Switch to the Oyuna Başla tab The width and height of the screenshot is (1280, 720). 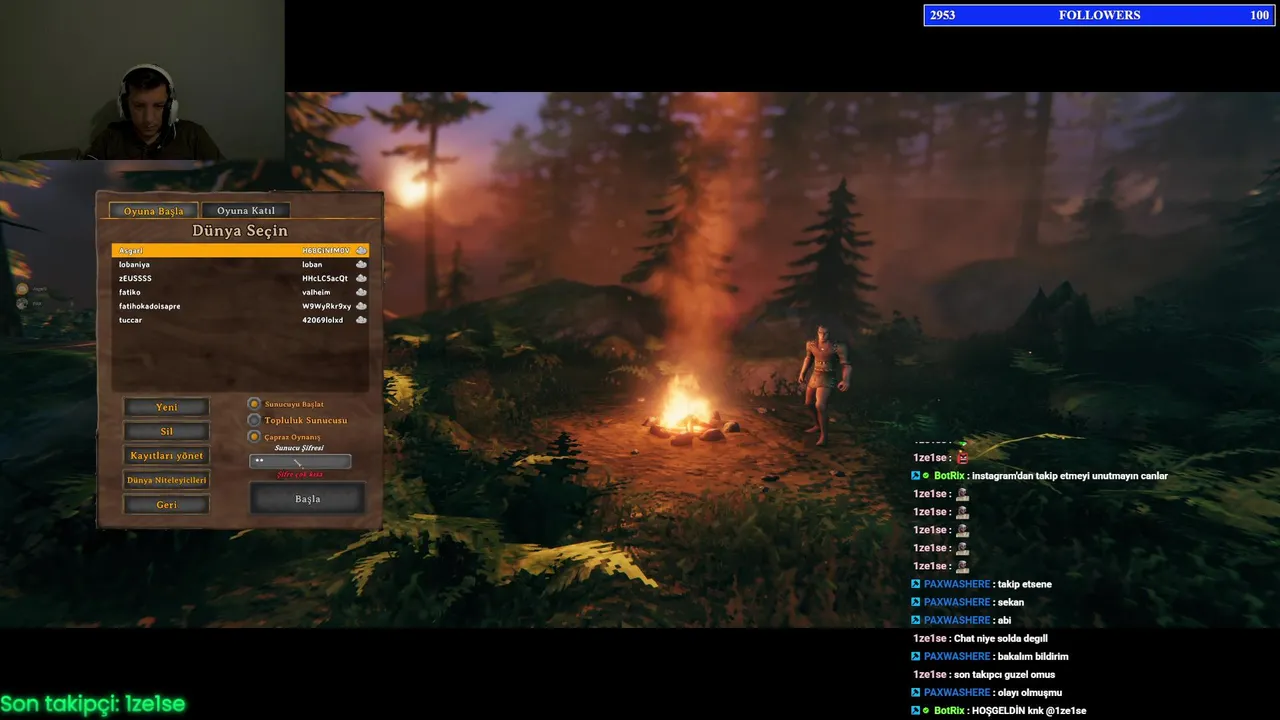tap(153, 210)
